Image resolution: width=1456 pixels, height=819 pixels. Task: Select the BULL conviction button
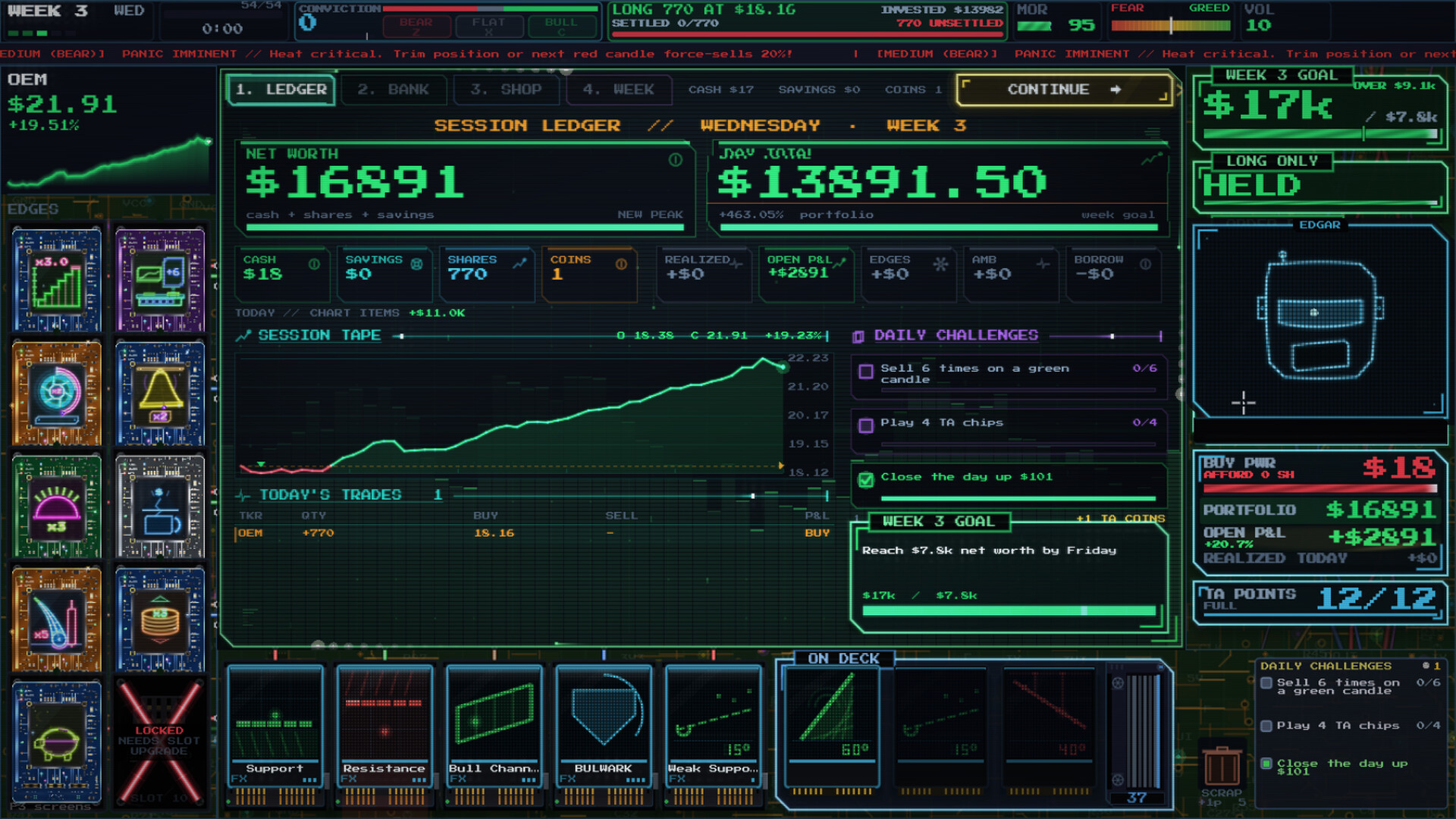click(561, 26)
